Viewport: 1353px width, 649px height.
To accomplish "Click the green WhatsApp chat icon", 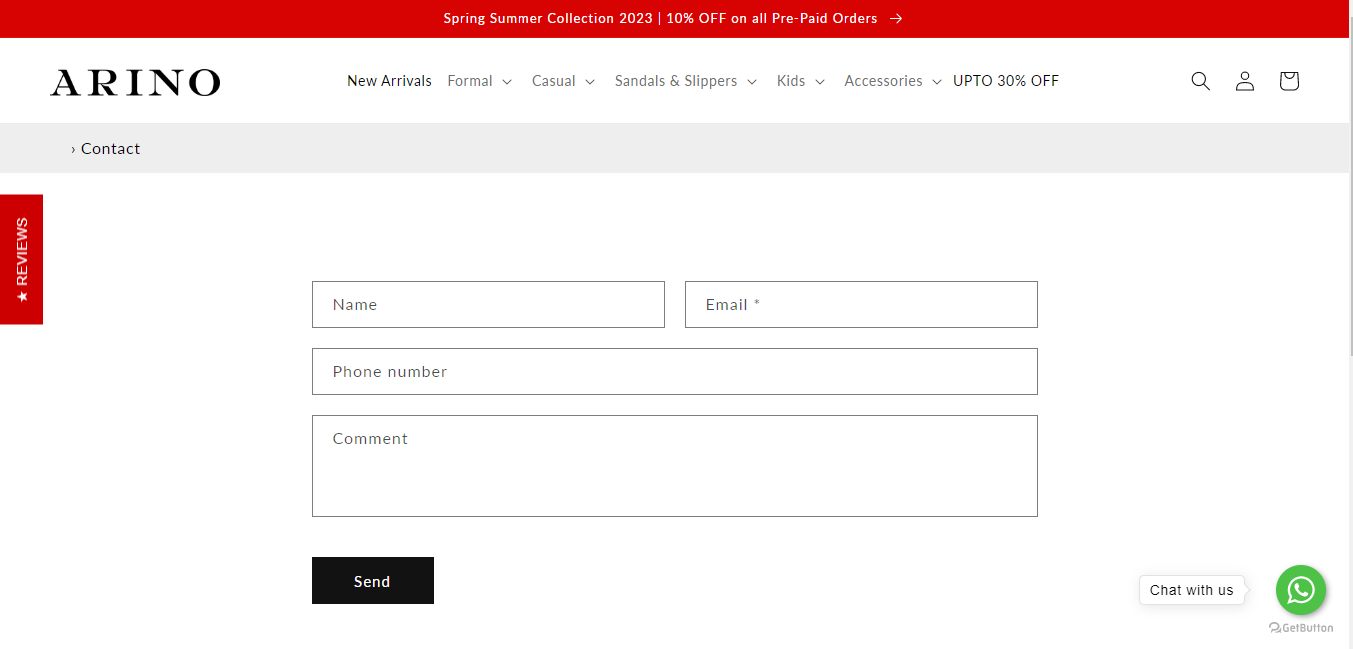I will tap(1300, 590).
